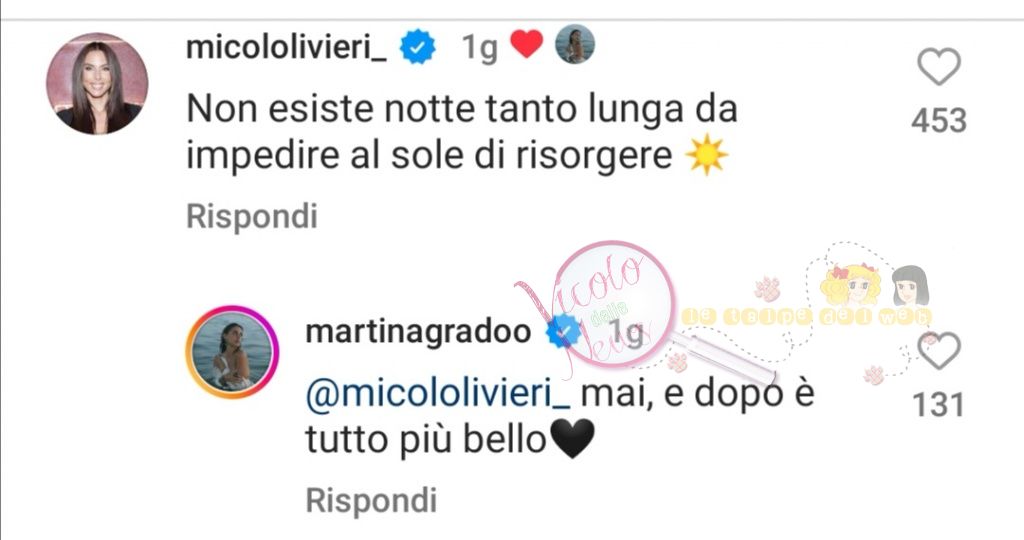The image size is (1024, 540).
Task: Click the sun emoji ending the first comment
Action: tap(706, 155)
